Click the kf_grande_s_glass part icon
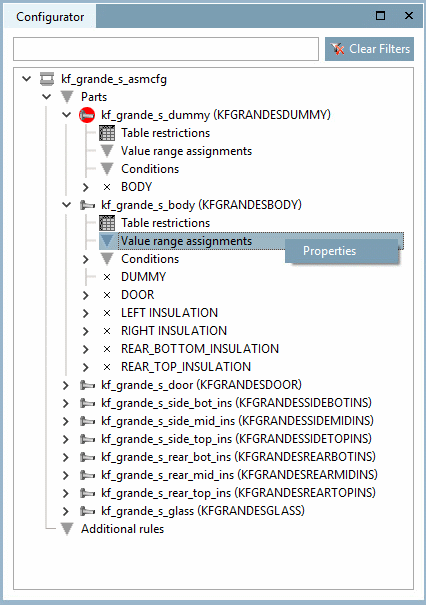This screenshot has width=426, height=605. pos(87,511)
